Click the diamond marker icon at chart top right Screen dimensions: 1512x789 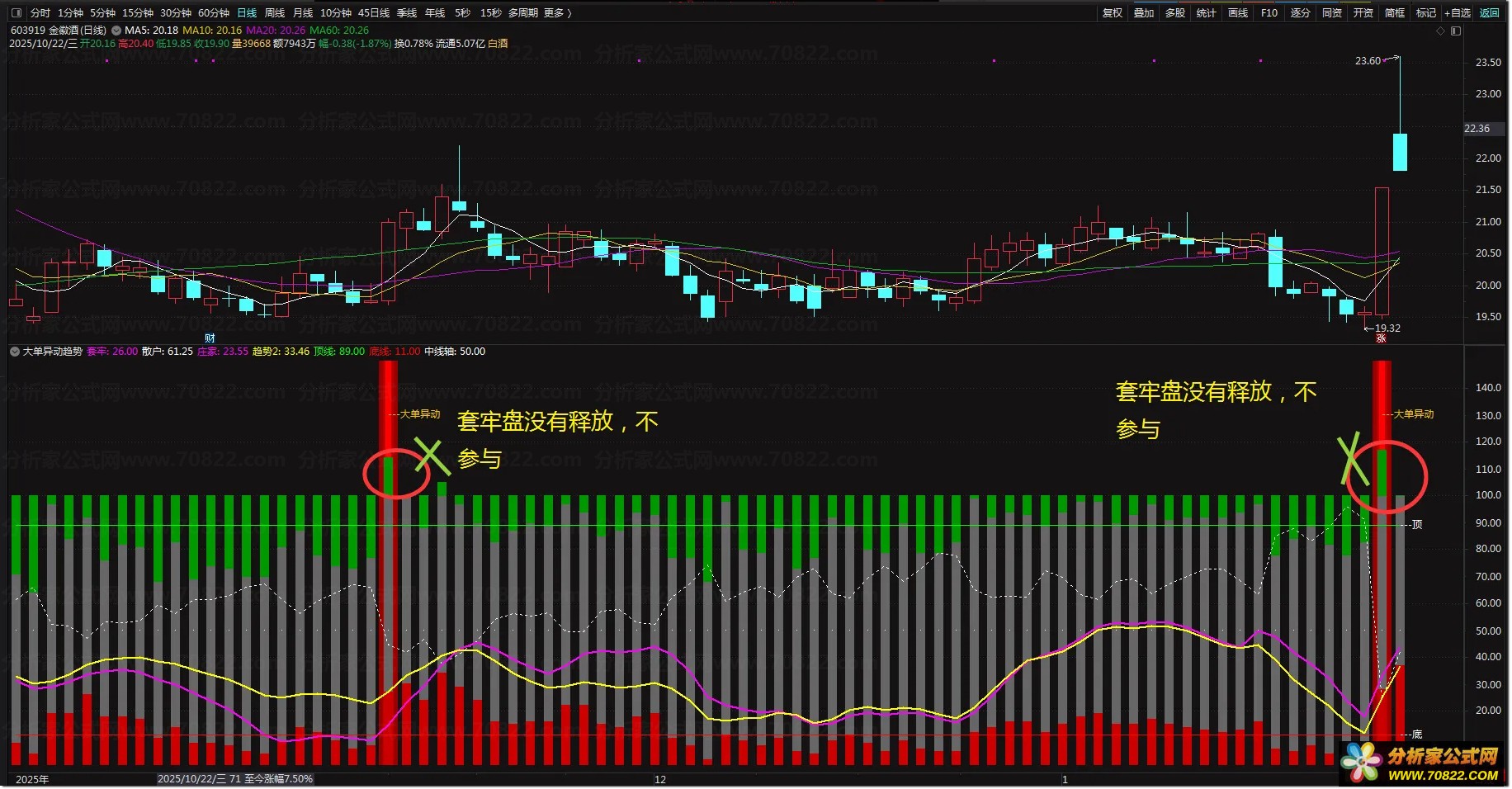pos(1441,31)
